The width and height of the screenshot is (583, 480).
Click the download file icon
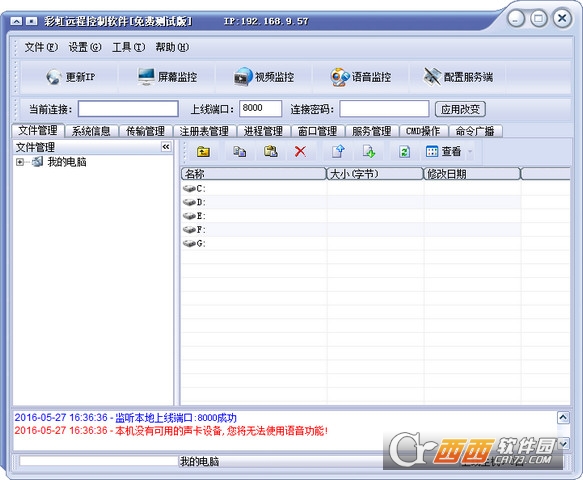coord(368,152)
